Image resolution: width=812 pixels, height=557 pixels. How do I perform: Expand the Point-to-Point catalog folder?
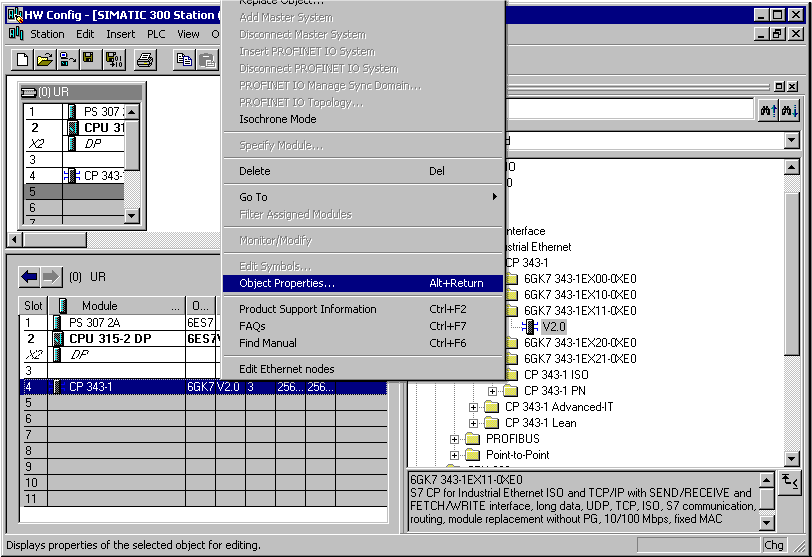pyautogui.click(x=455, y=455)
